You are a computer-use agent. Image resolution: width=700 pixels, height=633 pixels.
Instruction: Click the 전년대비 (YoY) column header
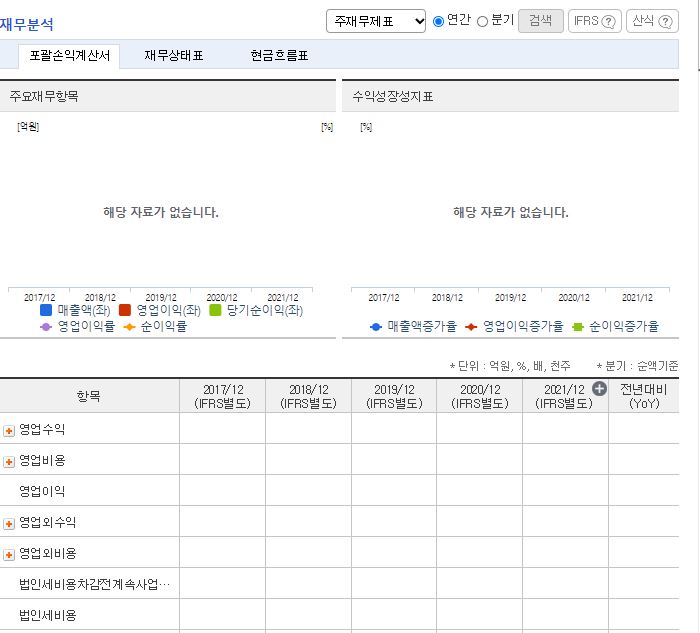(x=644, y=396)
